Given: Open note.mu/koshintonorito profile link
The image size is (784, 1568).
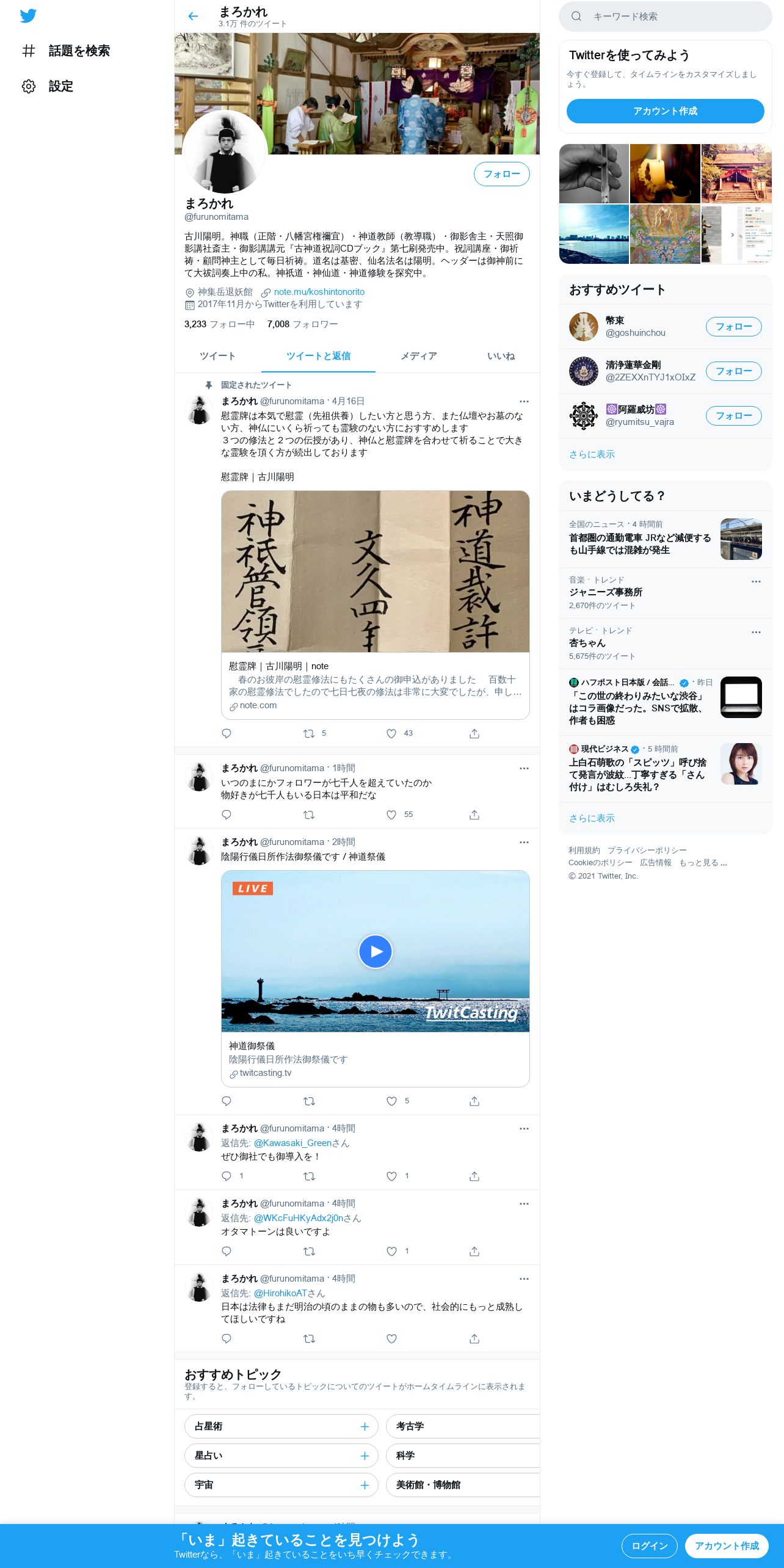Looking at the screenshot, I should [x=319, y=292].
